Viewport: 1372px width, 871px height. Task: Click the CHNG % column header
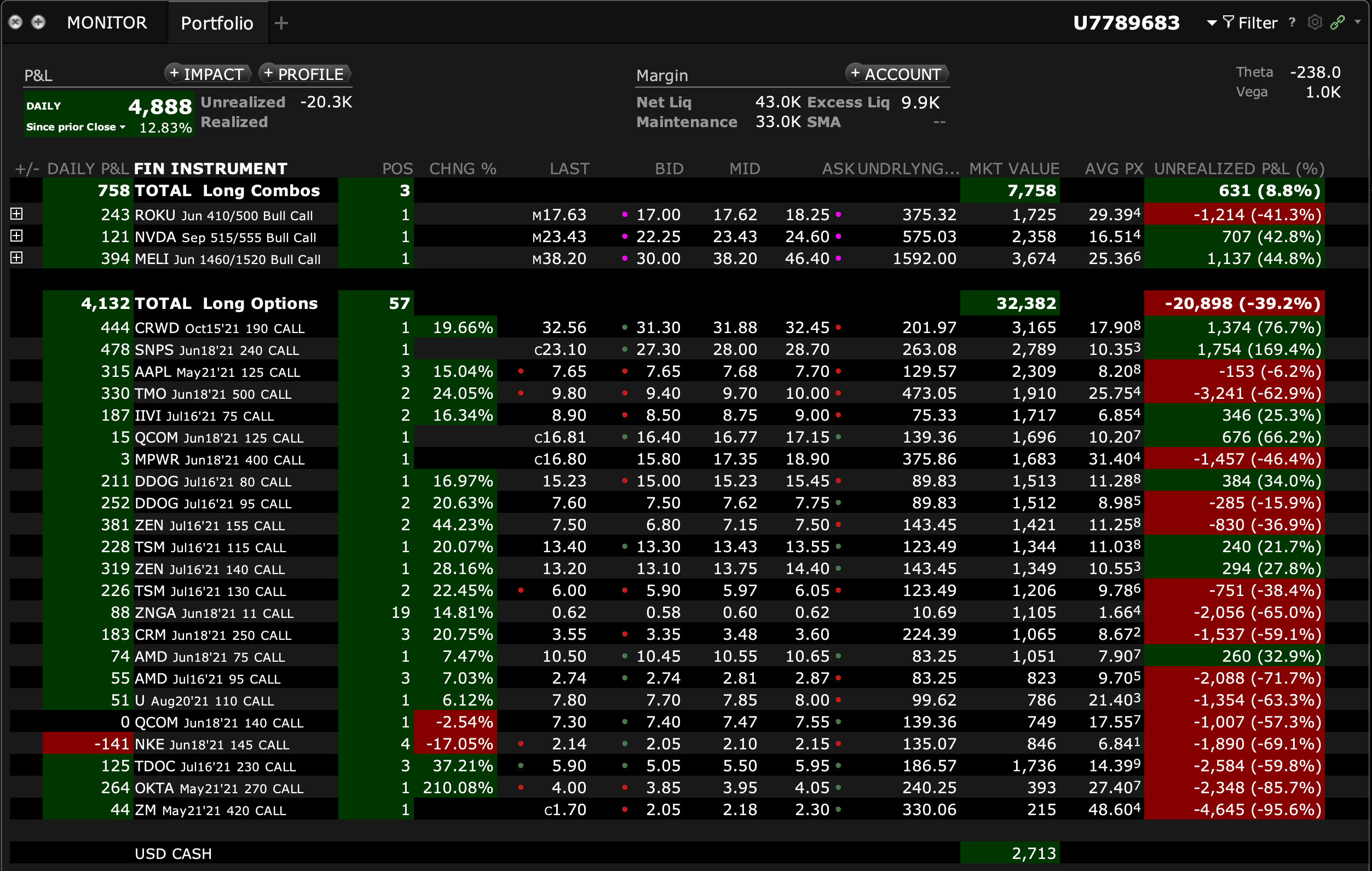pos(463,169)
